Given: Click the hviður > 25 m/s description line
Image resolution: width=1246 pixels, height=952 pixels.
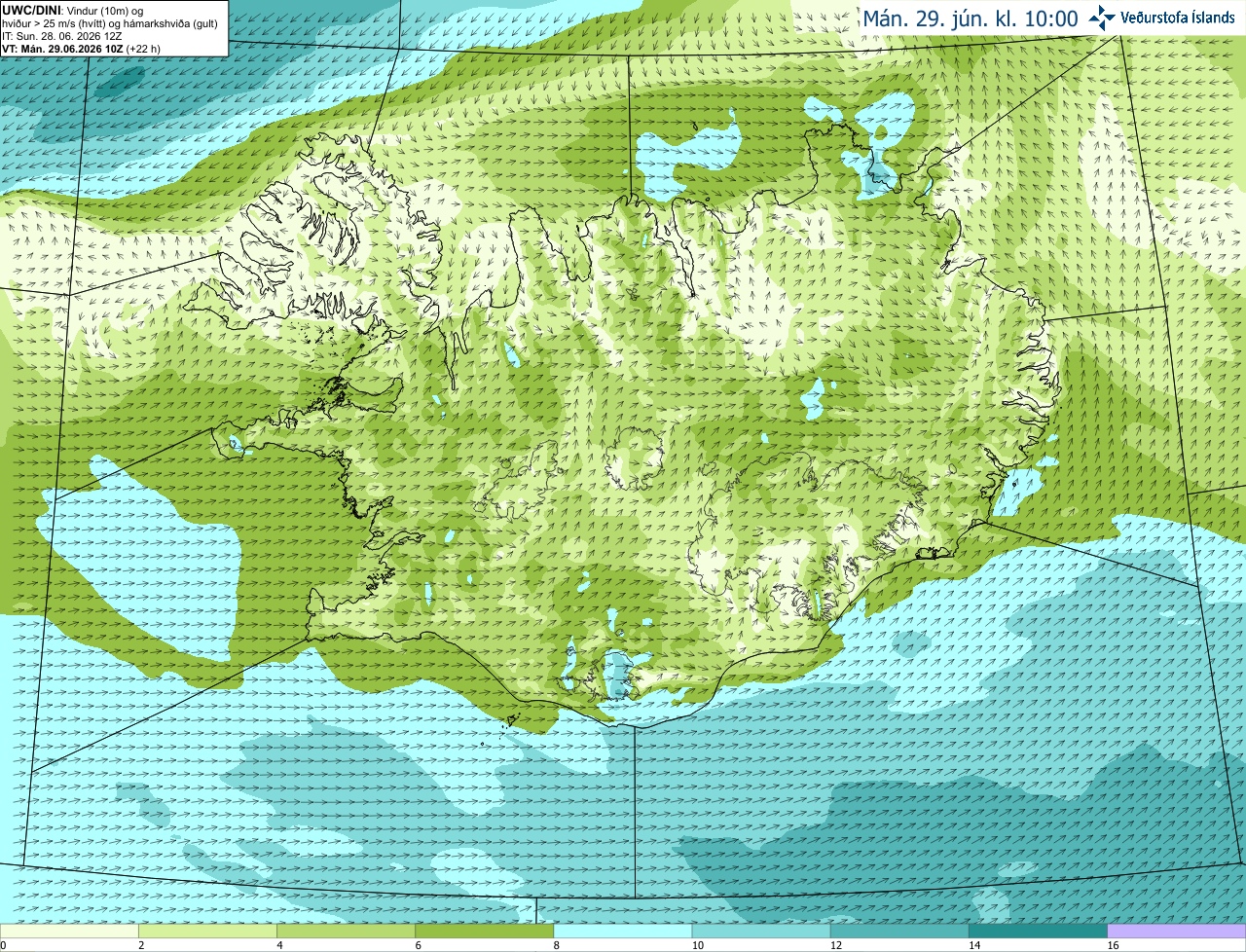Looking at the screenshot, I should click(x=110, y=23).
